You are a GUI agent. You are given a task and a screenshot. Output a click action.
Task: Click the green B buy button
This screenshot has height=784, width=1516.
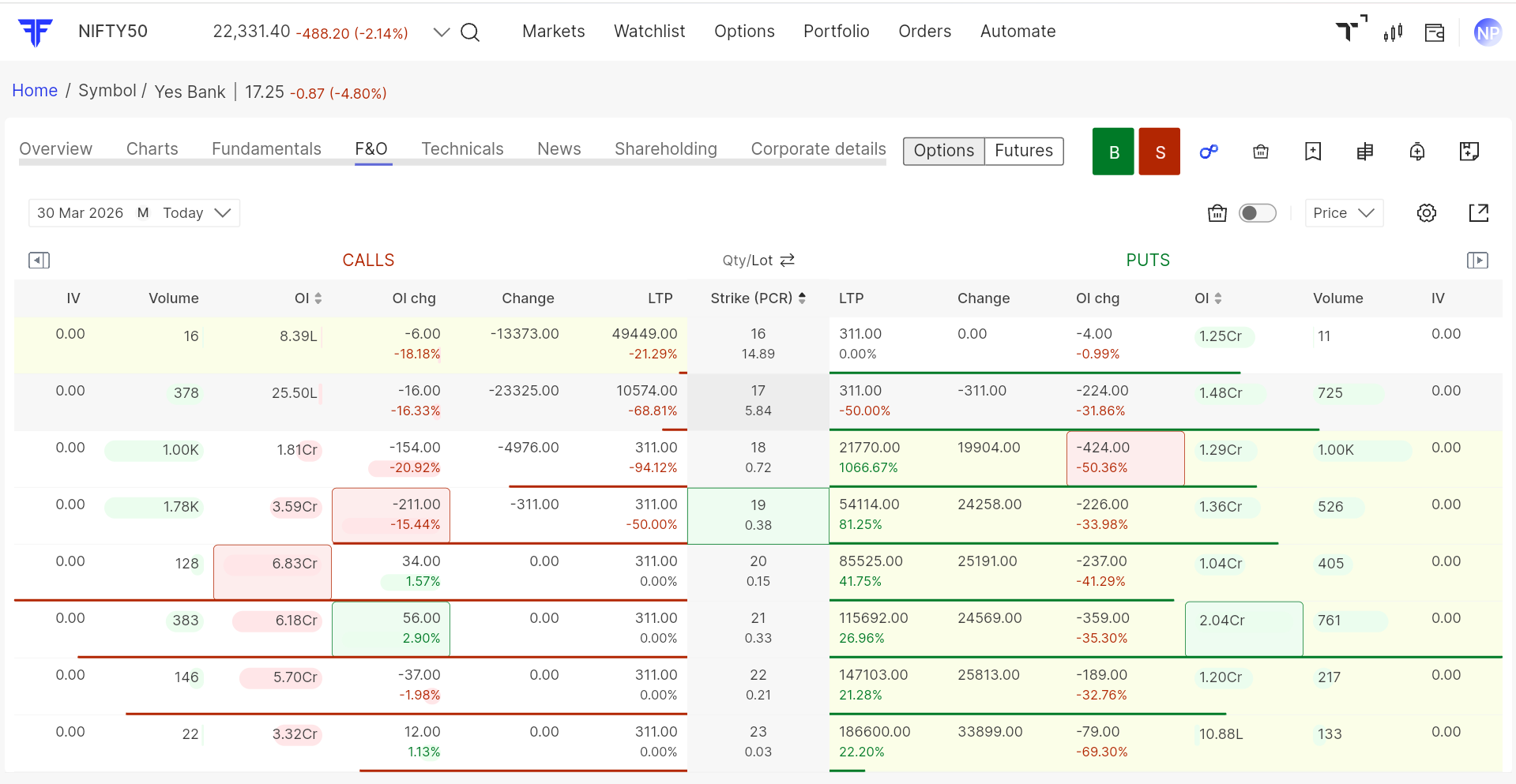pyautogui.click(x=1113, y=152)
